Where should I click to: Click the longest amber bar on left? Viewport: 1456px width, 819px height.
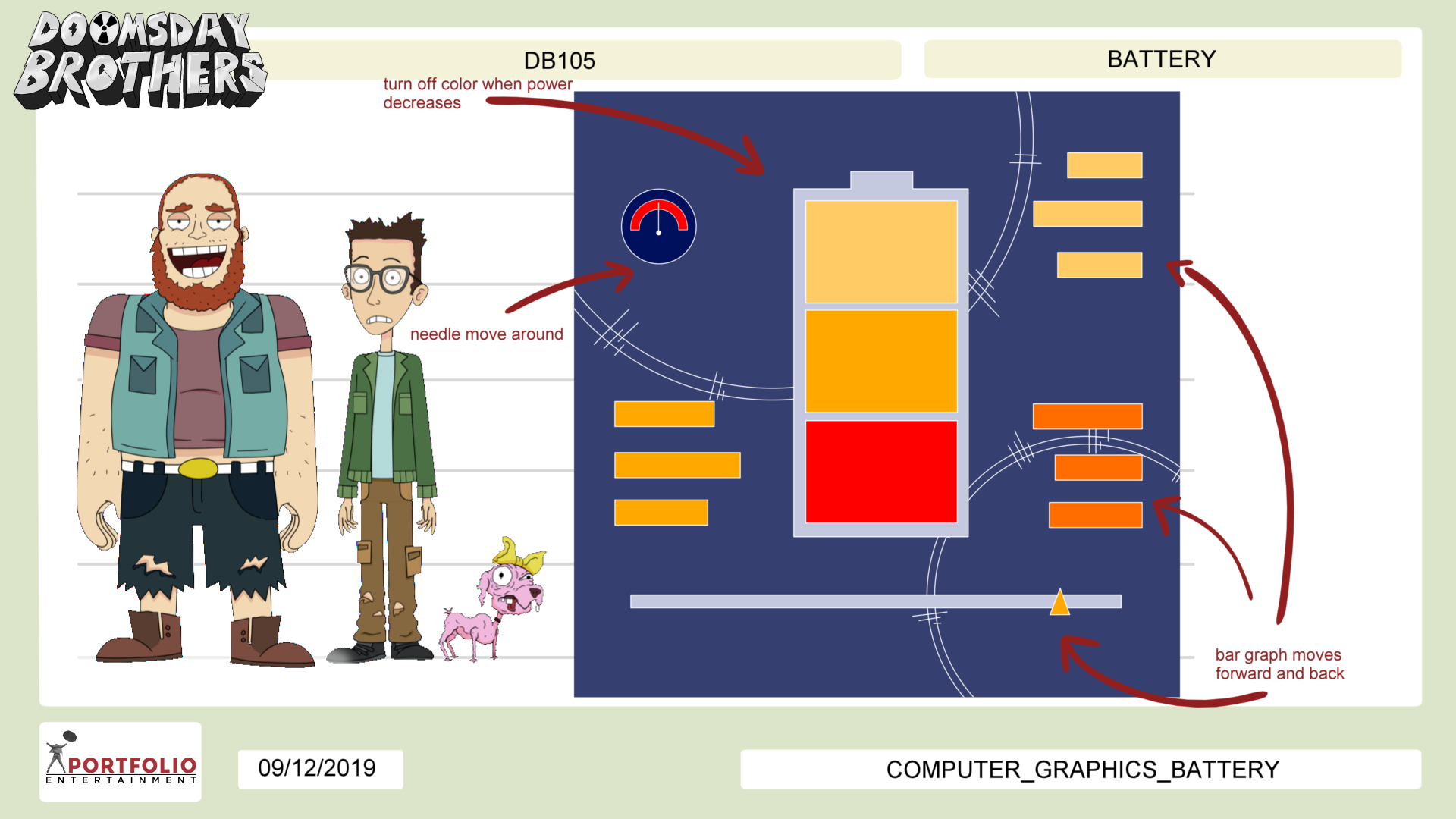click(x=677, y=465)
